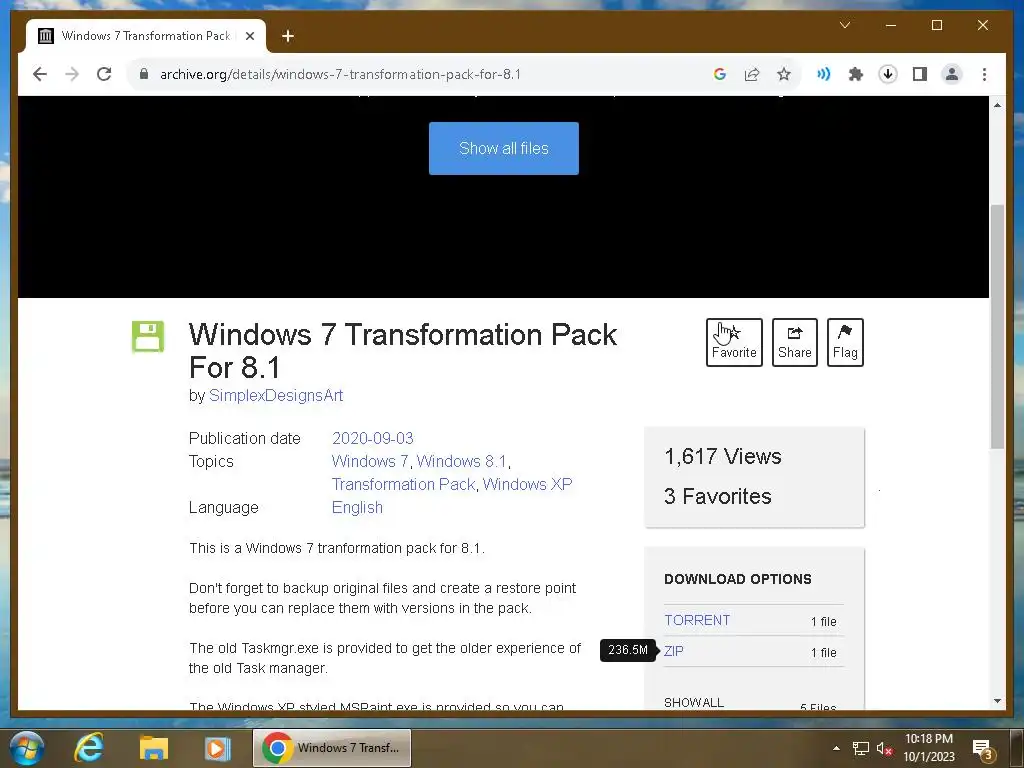
Task: Open the Windows XP topic link
Action: (x=527, y=484)
